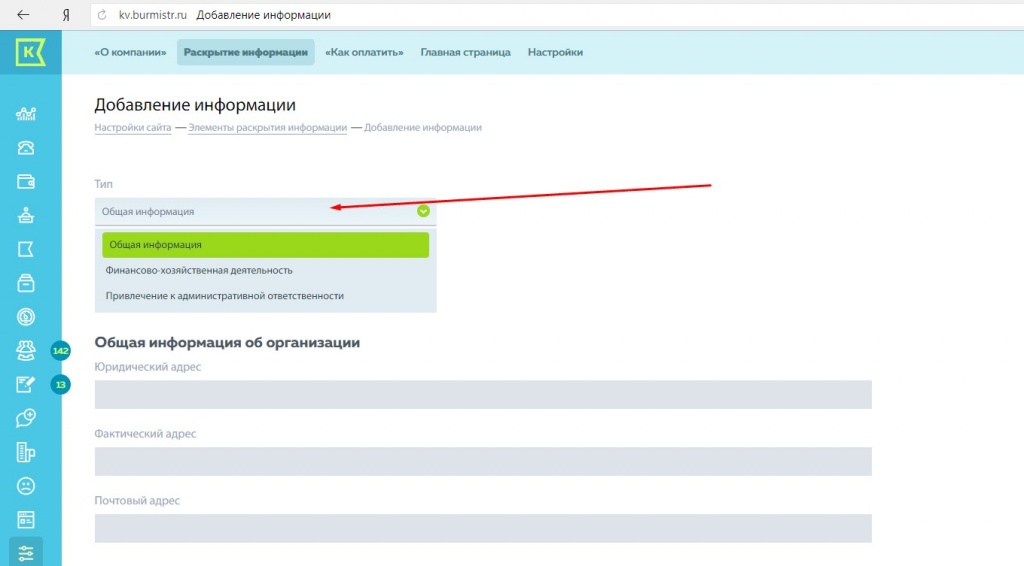Click the 142 notification badge
Viewport: 1024px width, 566px height.
click(x=61, y=351)
